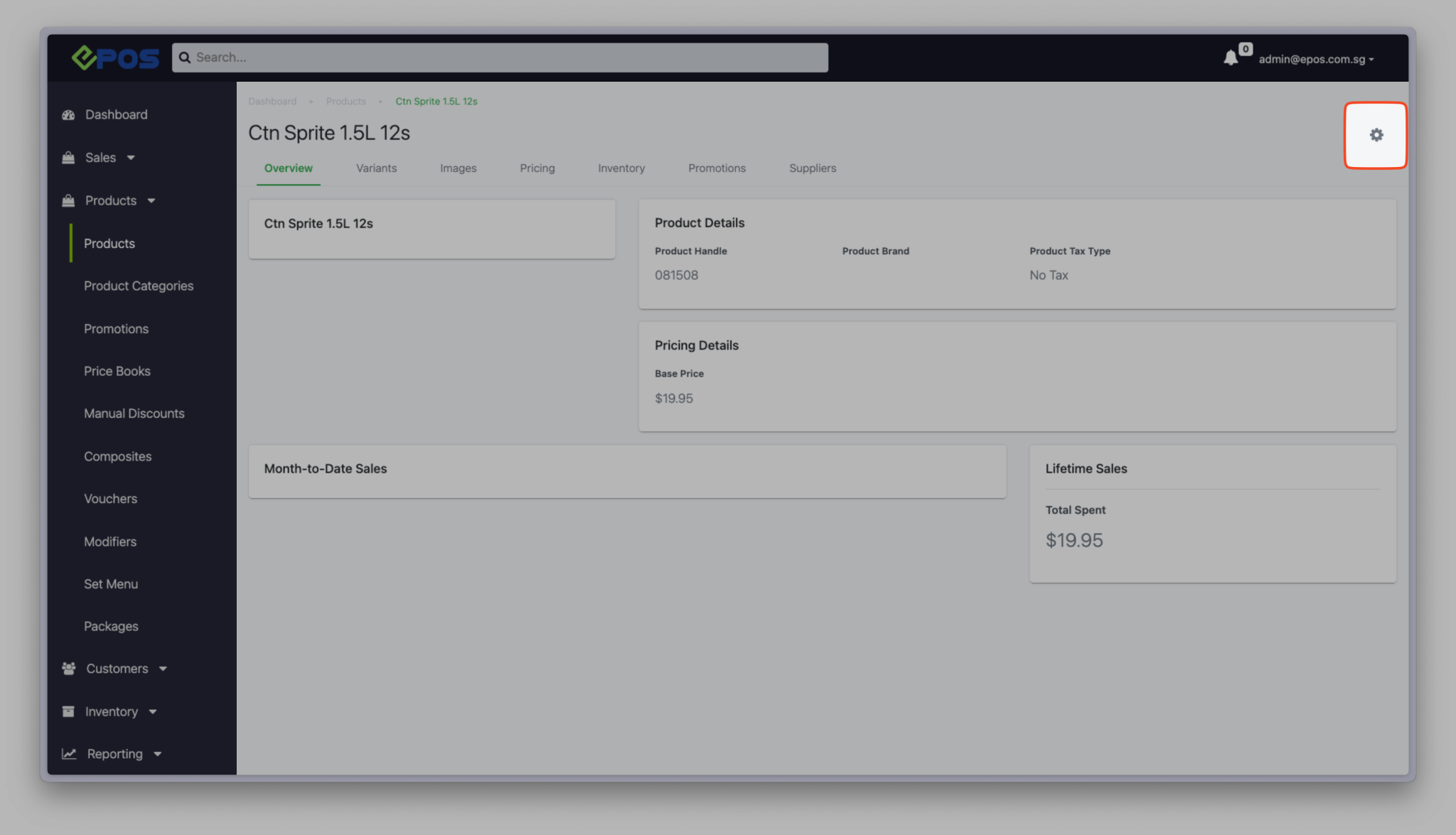1456x835 pixels.
Task: Click the Inventory box icon in the sidebar
Action: tap(68, 711)
